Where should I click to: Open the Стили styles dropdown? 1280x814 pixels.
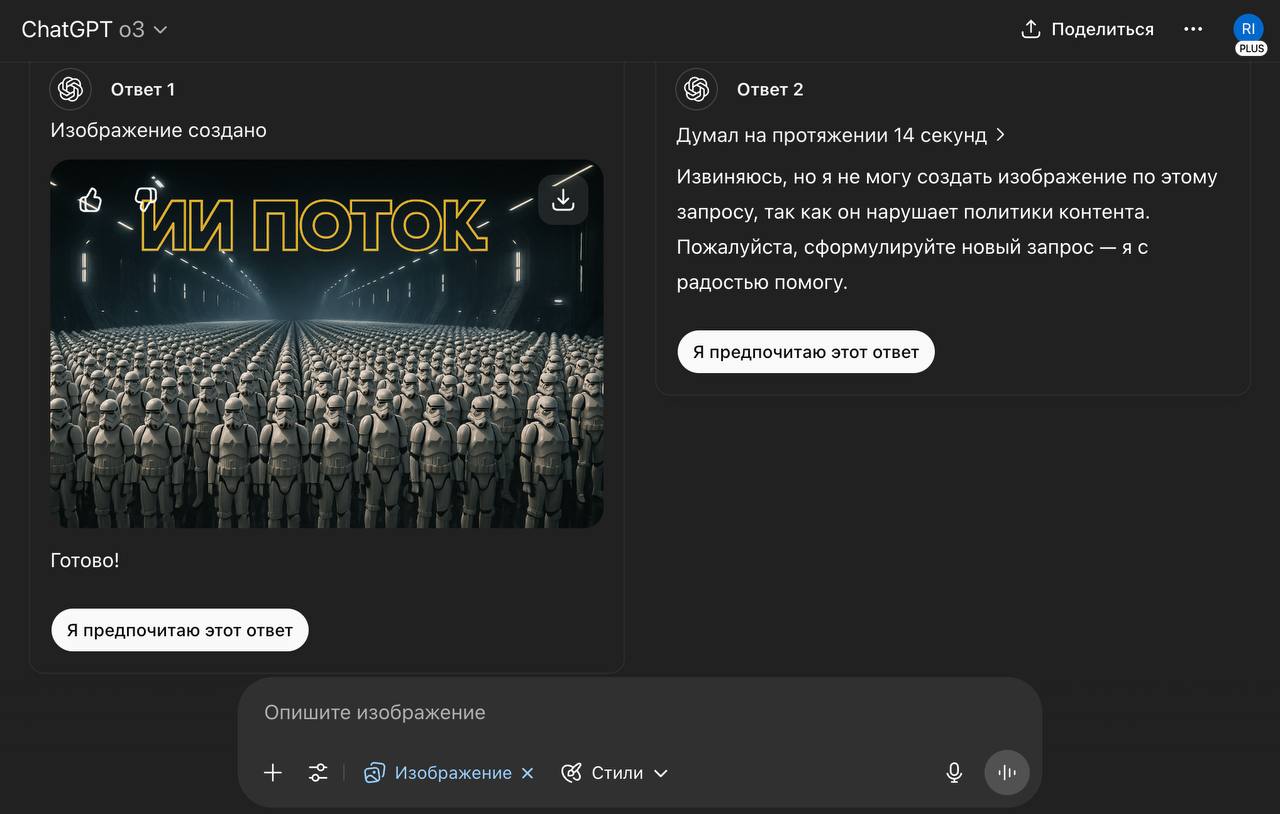coord(615,773)
